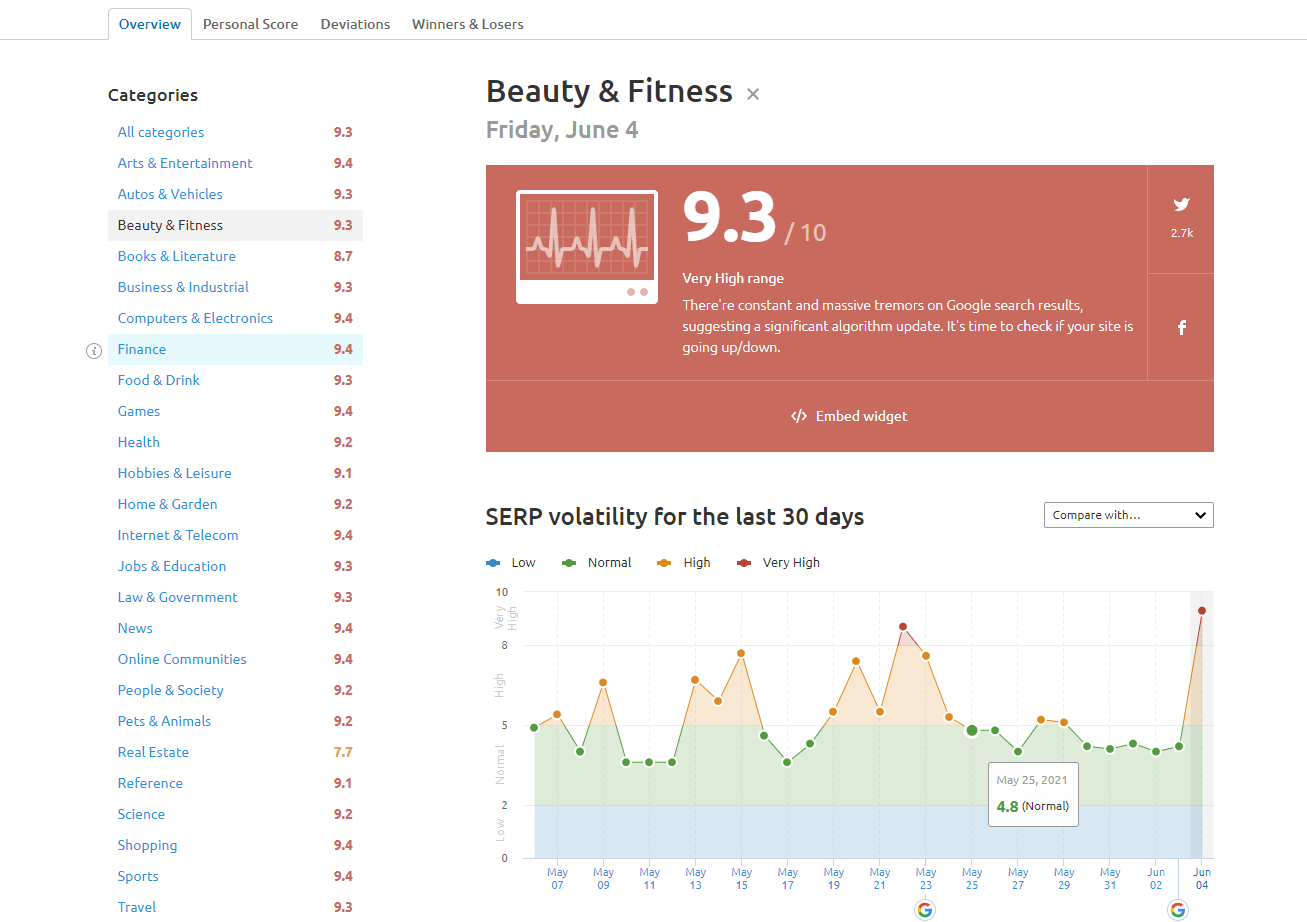Screen dimensions: 1307x922
Task: Open the Deviations tab
Action: click(355, 24)
